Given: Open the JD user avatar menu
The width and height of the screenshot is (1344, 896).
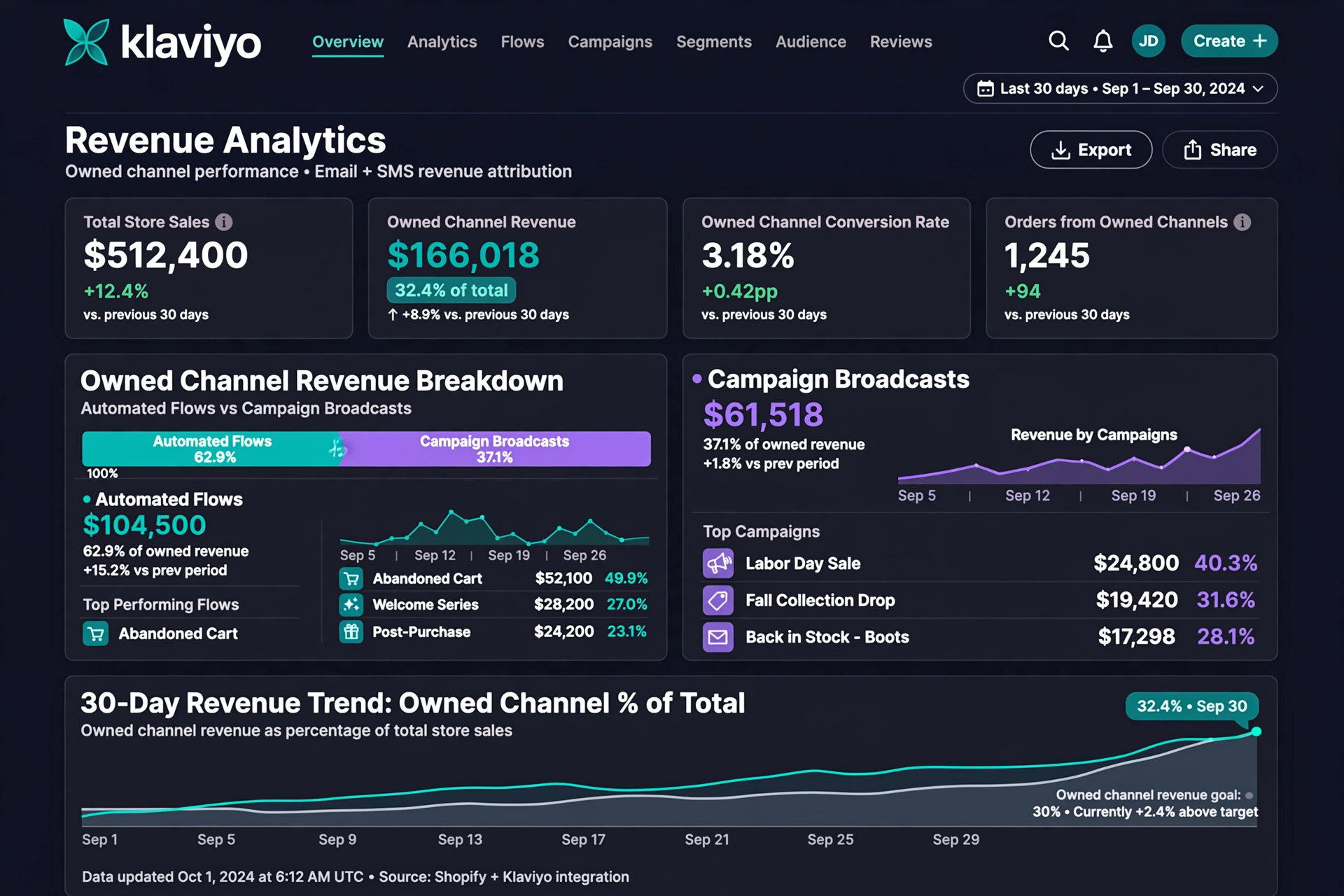Looking at the screenshot, I should (x=1148, y=41).
